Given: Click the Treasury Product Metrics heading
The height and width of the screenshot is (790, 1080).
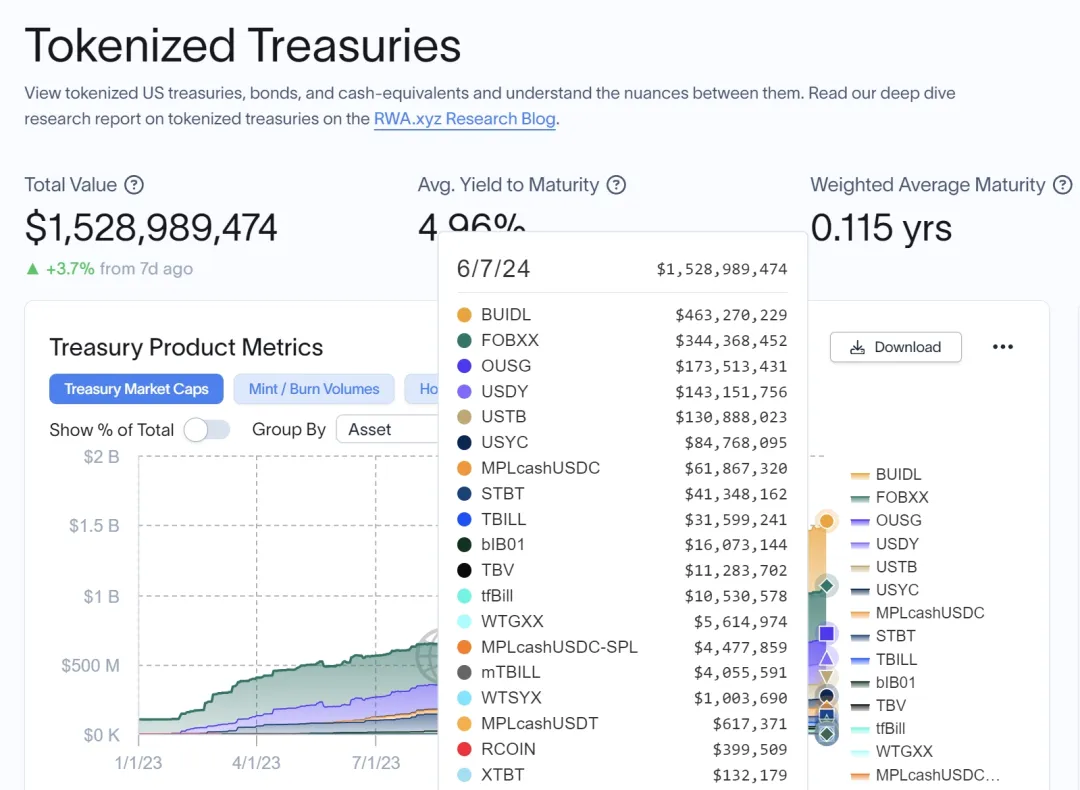Looking at the screenshot, I should 186,347.
